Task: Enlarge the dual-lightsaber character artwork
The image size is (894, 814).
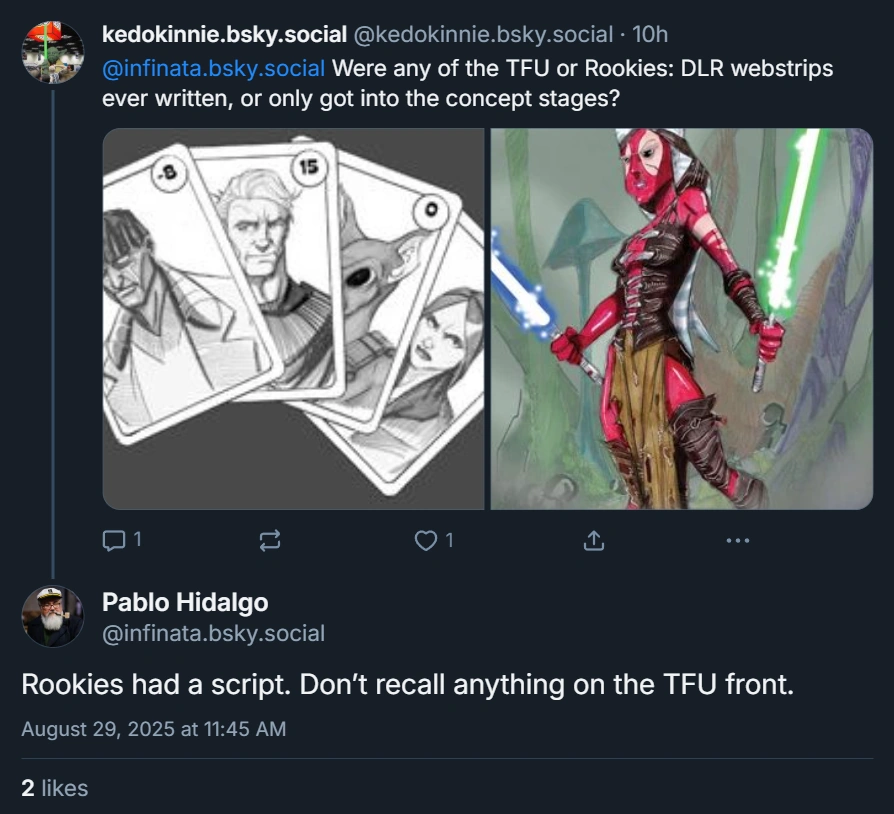Action: point(682,319)
